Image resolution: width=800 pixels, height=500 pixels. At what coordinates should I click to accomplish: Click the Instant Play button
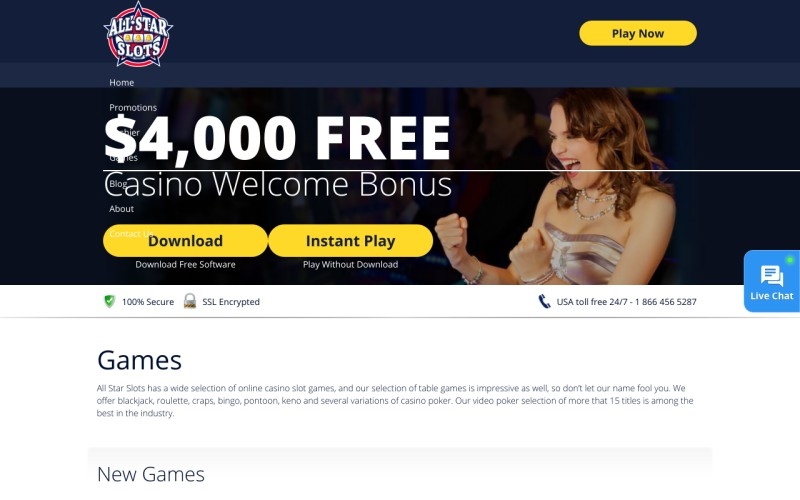click(x=351, y=241)
